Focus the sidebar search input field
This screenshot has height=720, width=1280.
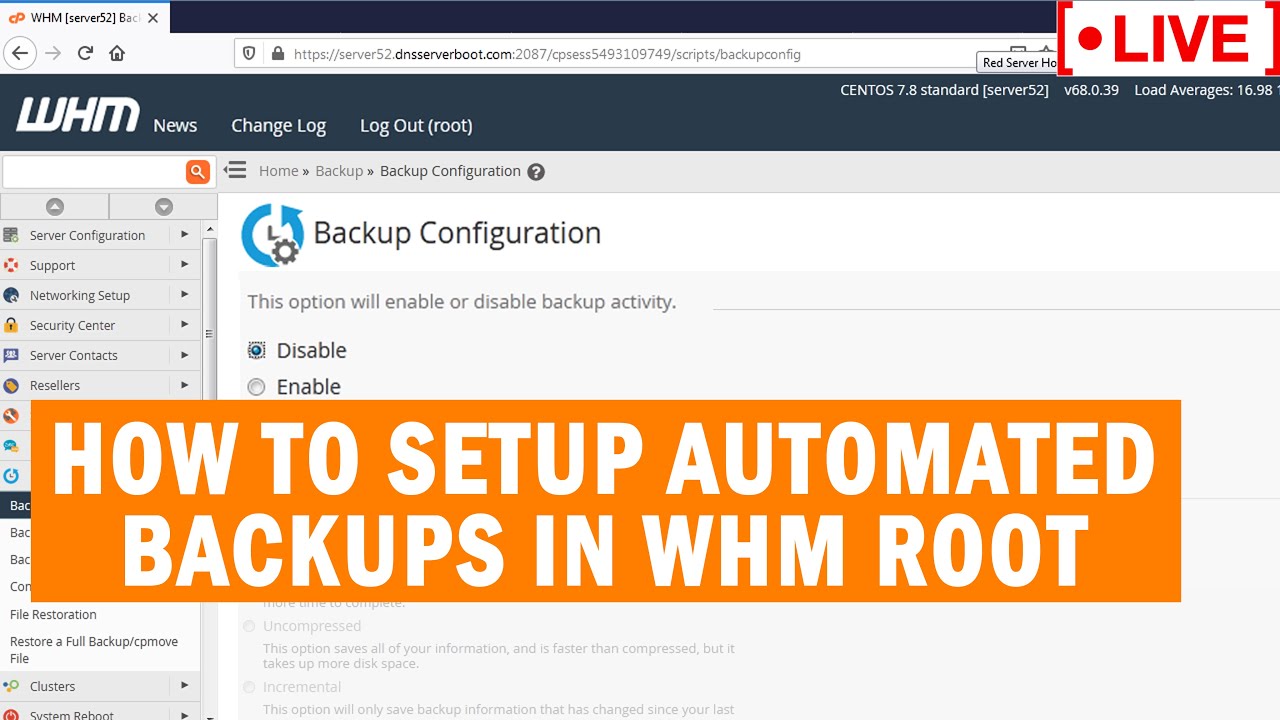pyautogui.click(x=94, y=172)
